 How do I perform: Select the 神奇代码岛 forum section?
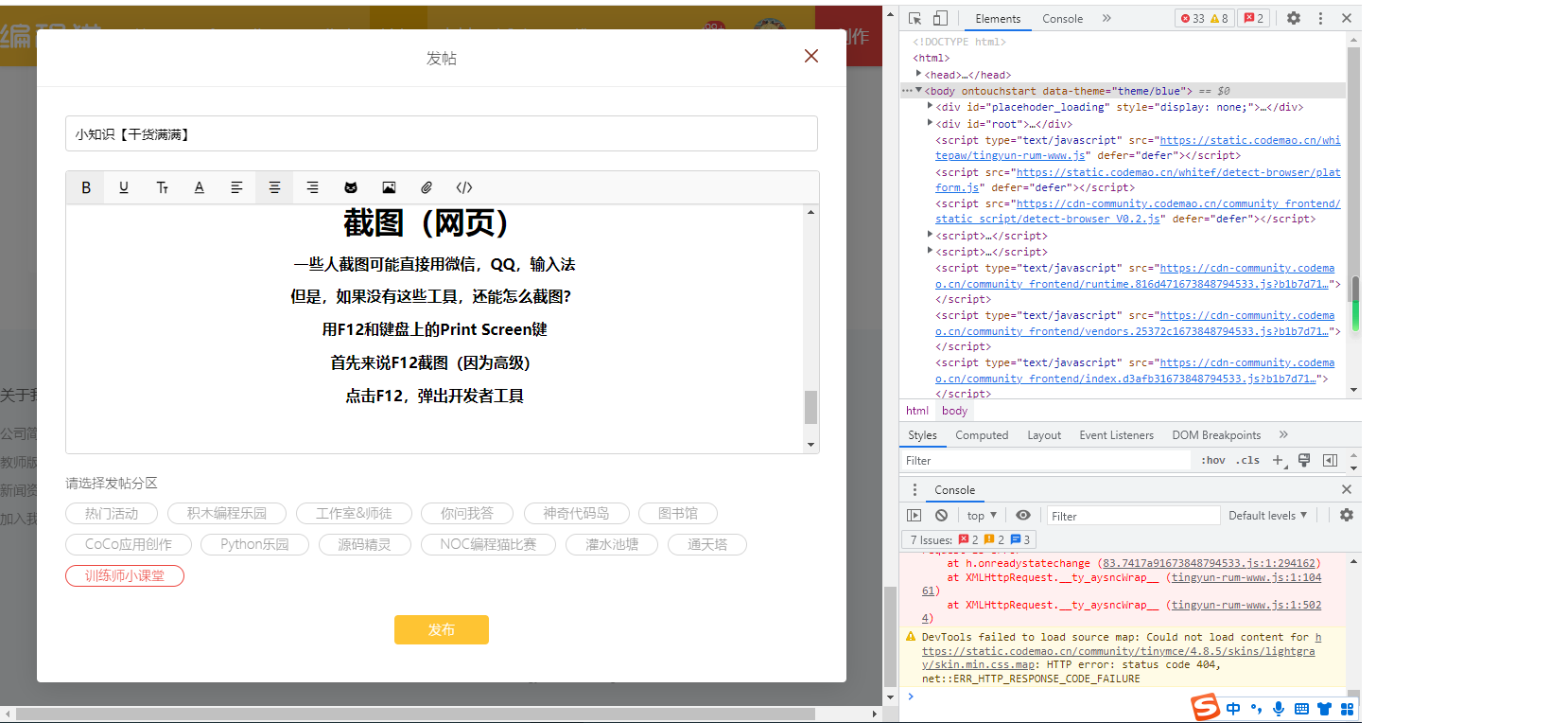[576, 514]
